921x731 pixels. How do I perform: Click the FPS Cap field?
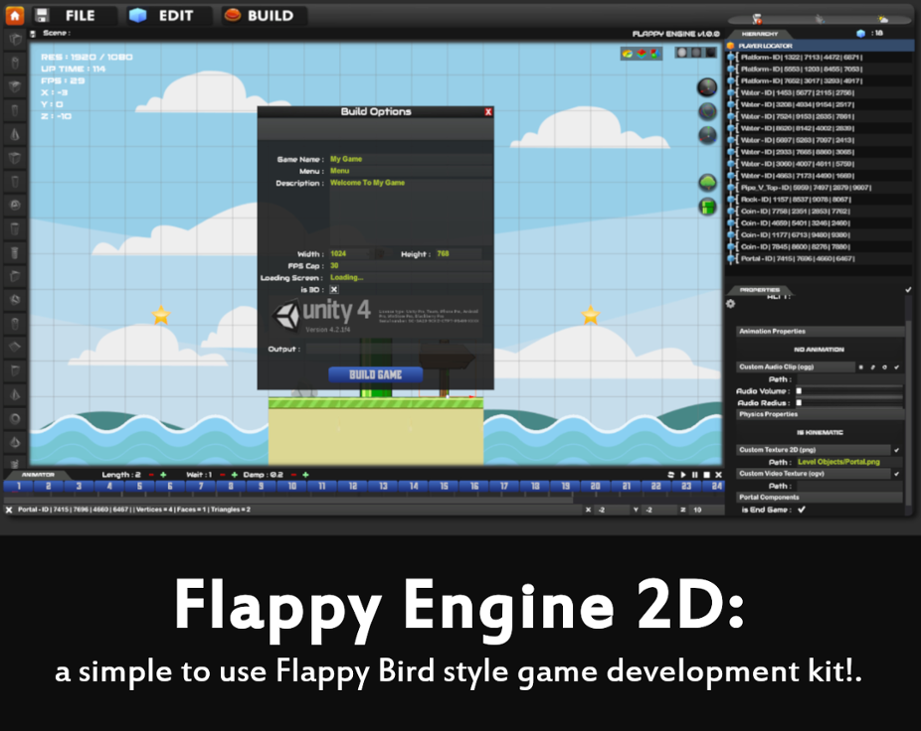point(410,265)
